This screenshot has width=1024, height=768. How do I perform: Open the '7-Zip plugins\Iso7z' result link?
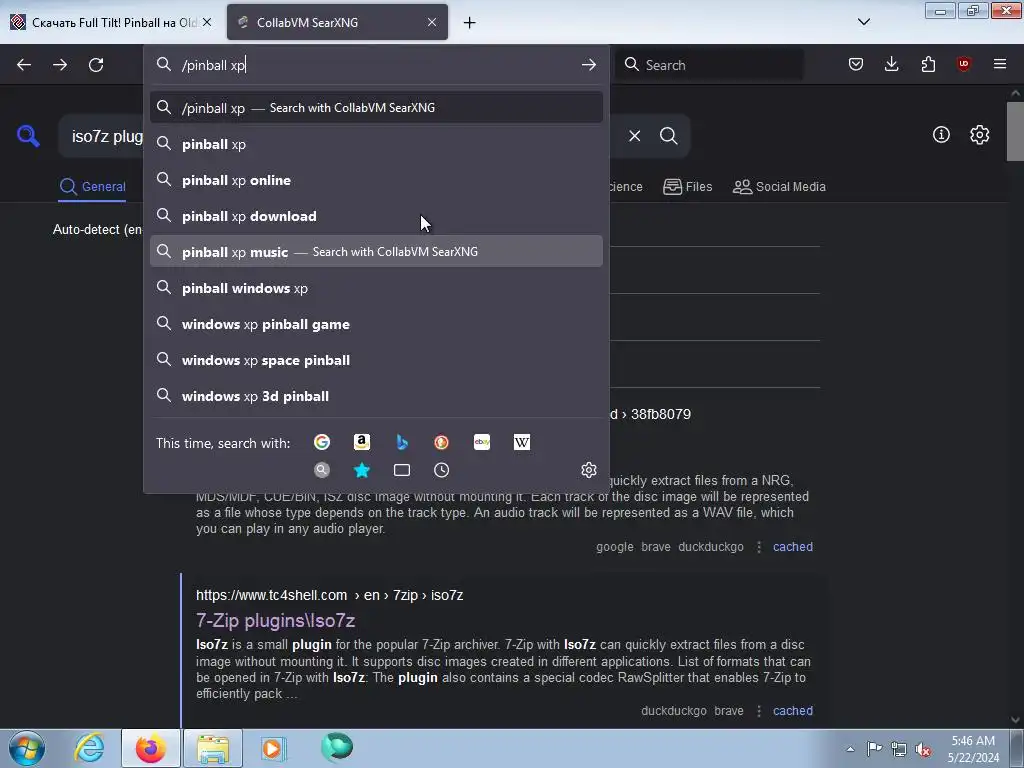[276, 620]
